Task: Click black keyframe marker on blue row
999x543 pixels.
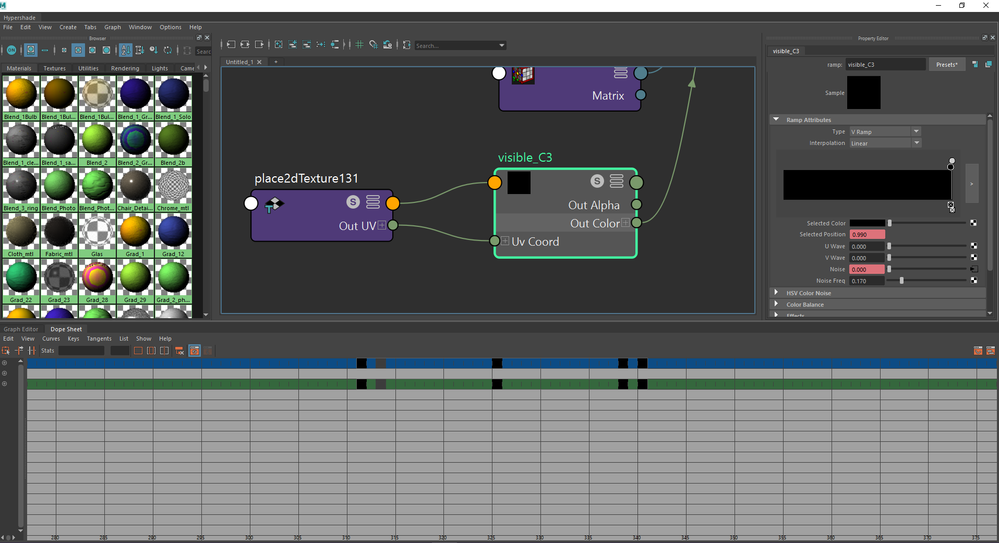Action: (497, 363)
